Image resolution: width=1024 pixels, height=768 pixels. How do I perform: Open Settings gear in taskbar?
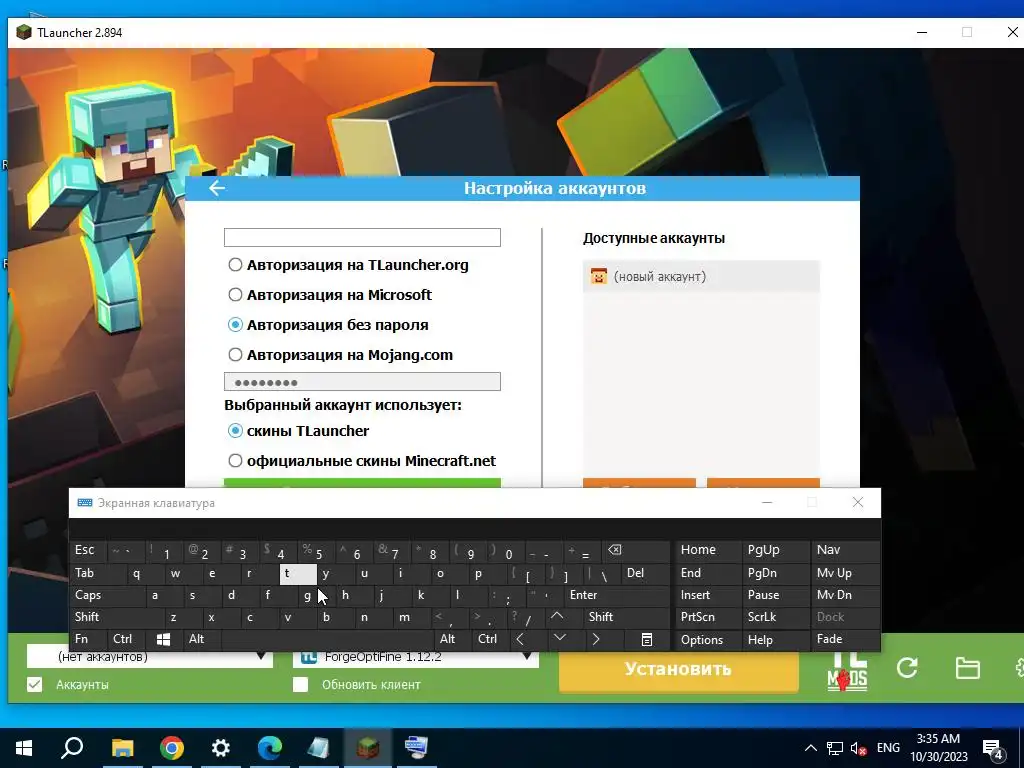click(221, 747)
